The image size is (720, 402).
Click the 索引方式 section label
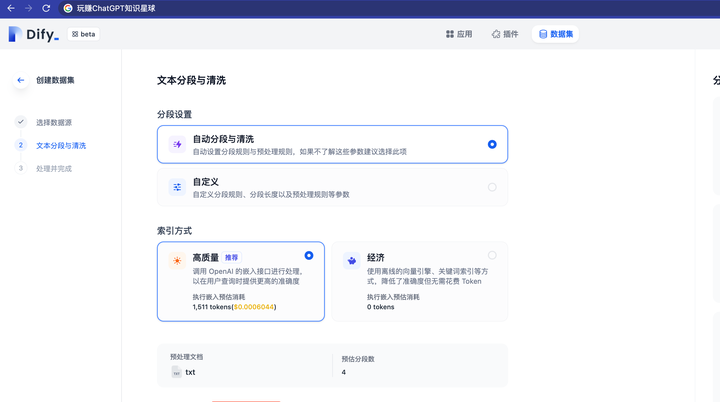click(174, 231)
